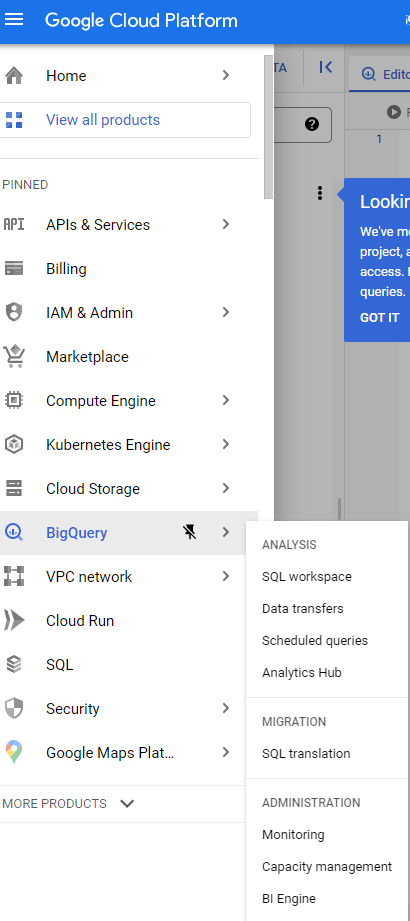Expand MORE PRODUCTS section
The width and height of the screenshot is (410, 921).
(x=69, y=804)
